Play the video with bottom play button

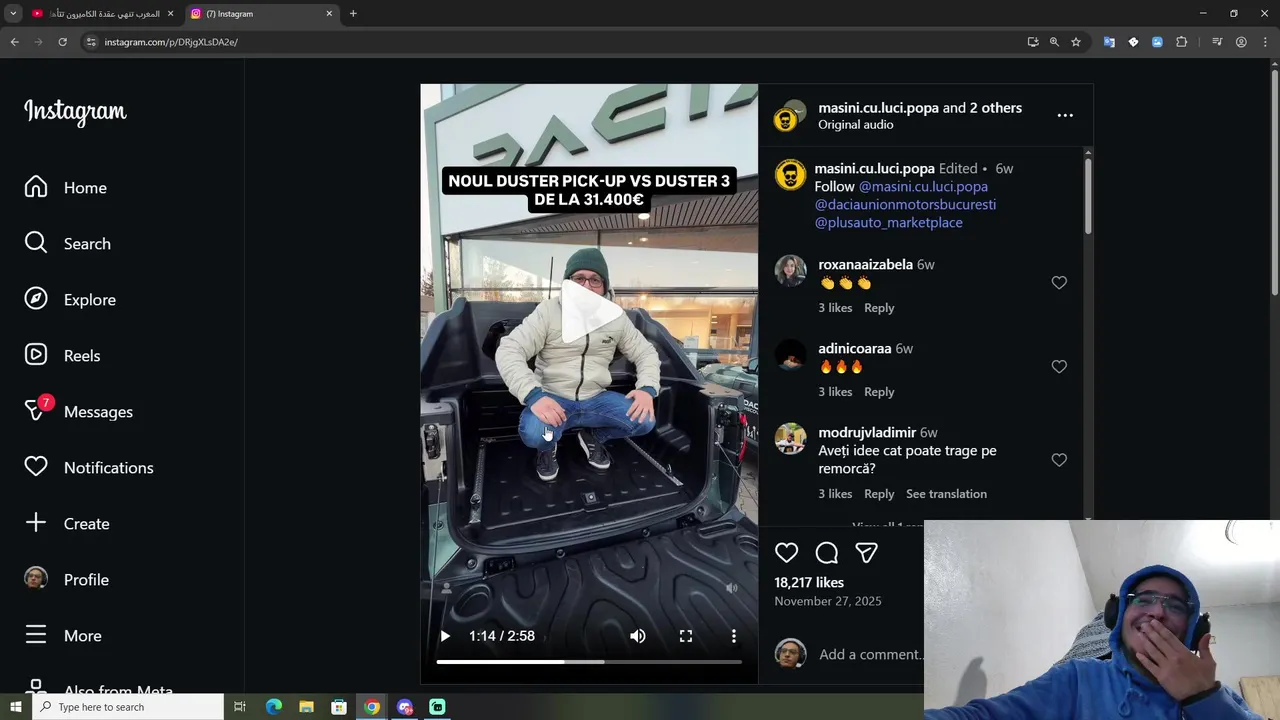(445, 636)
